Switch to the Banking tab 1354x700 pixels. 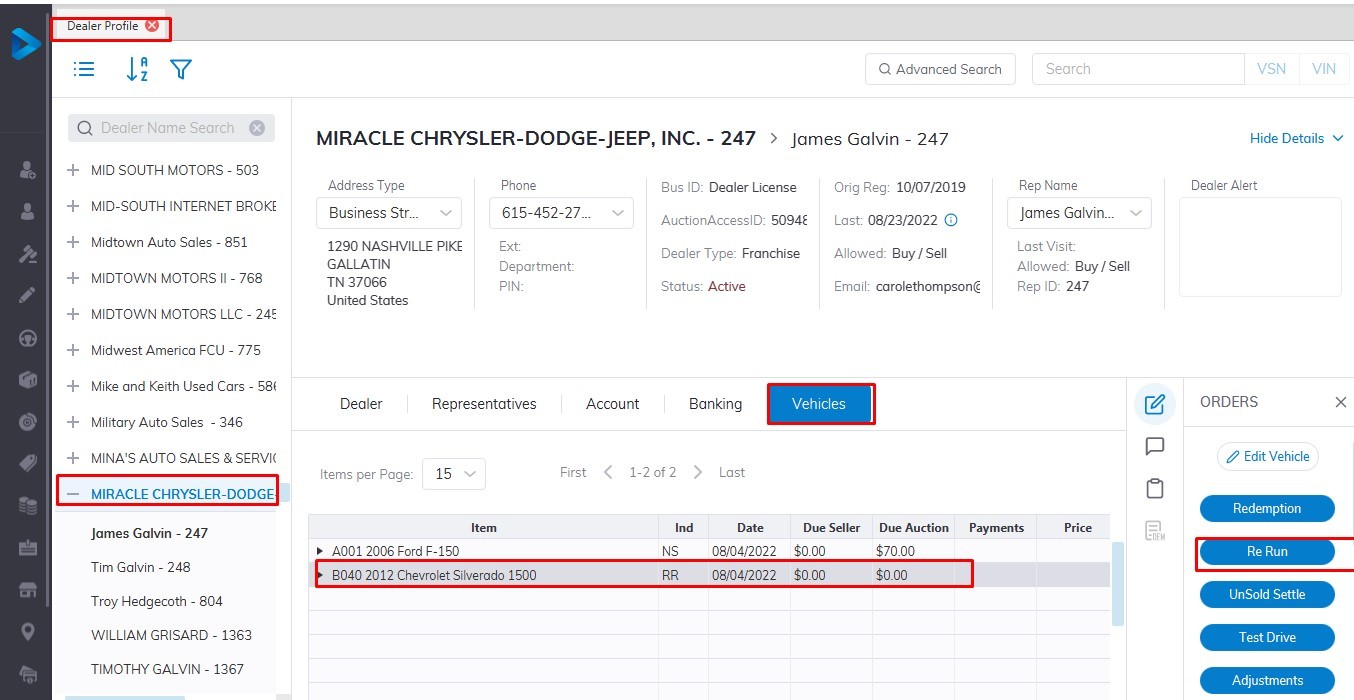(715, 404)
